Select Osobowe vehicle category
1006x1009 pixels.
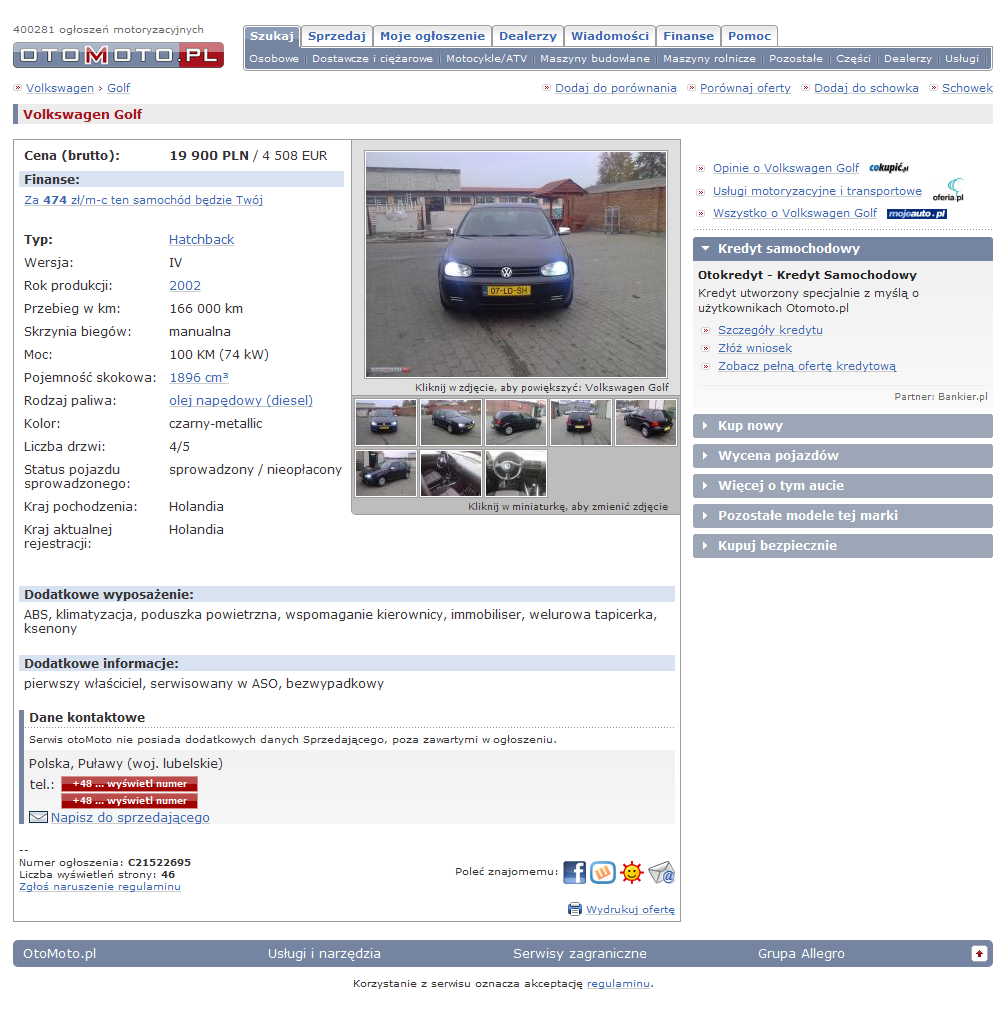click(274, 59)
